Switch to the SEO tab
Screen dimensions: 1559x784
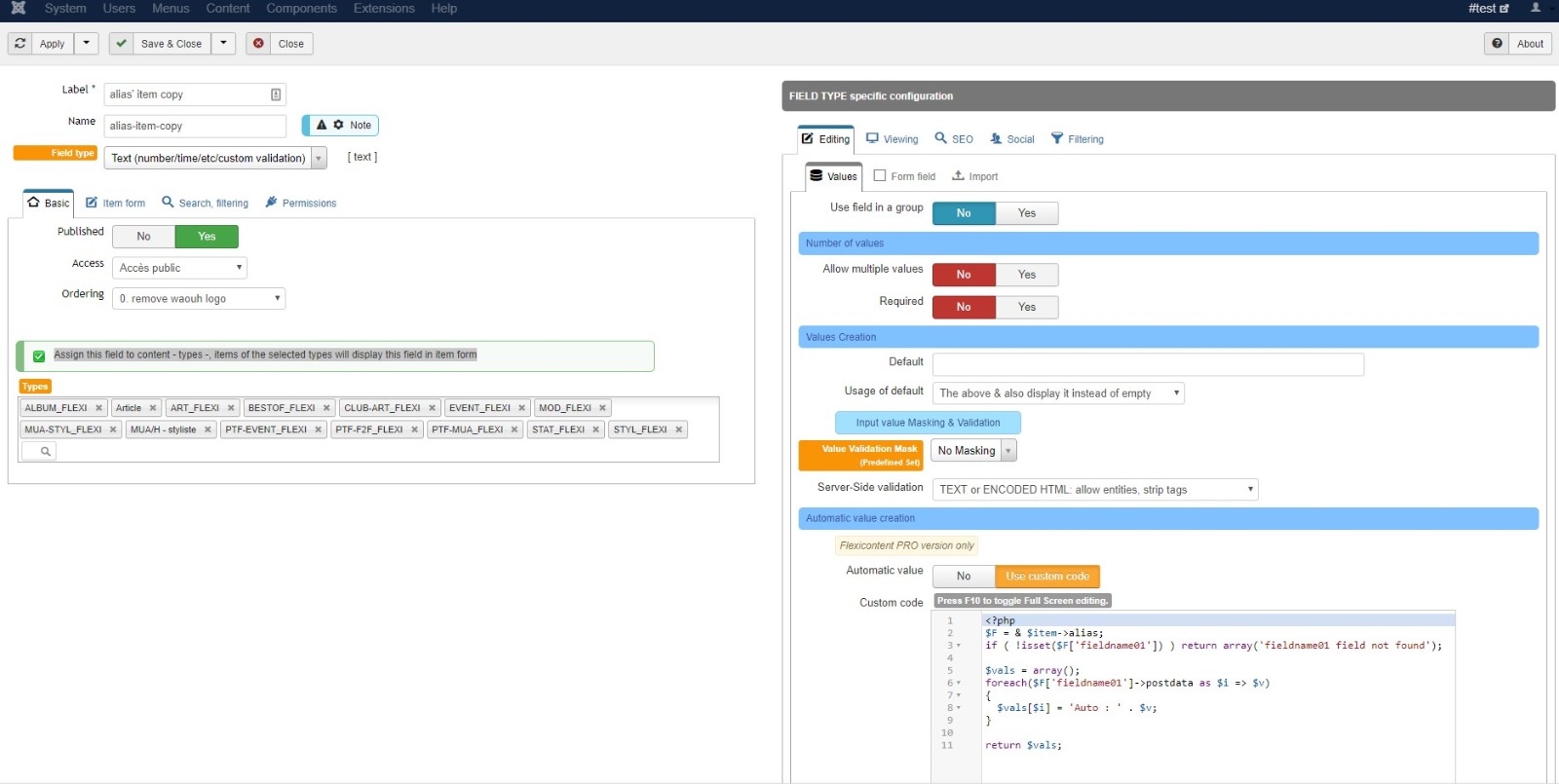(954, 139)
